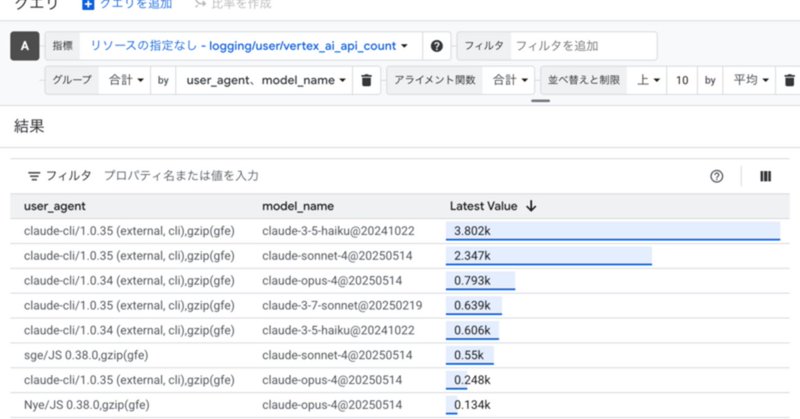Click the pane resize handle under the query bar

click(540, 101)
